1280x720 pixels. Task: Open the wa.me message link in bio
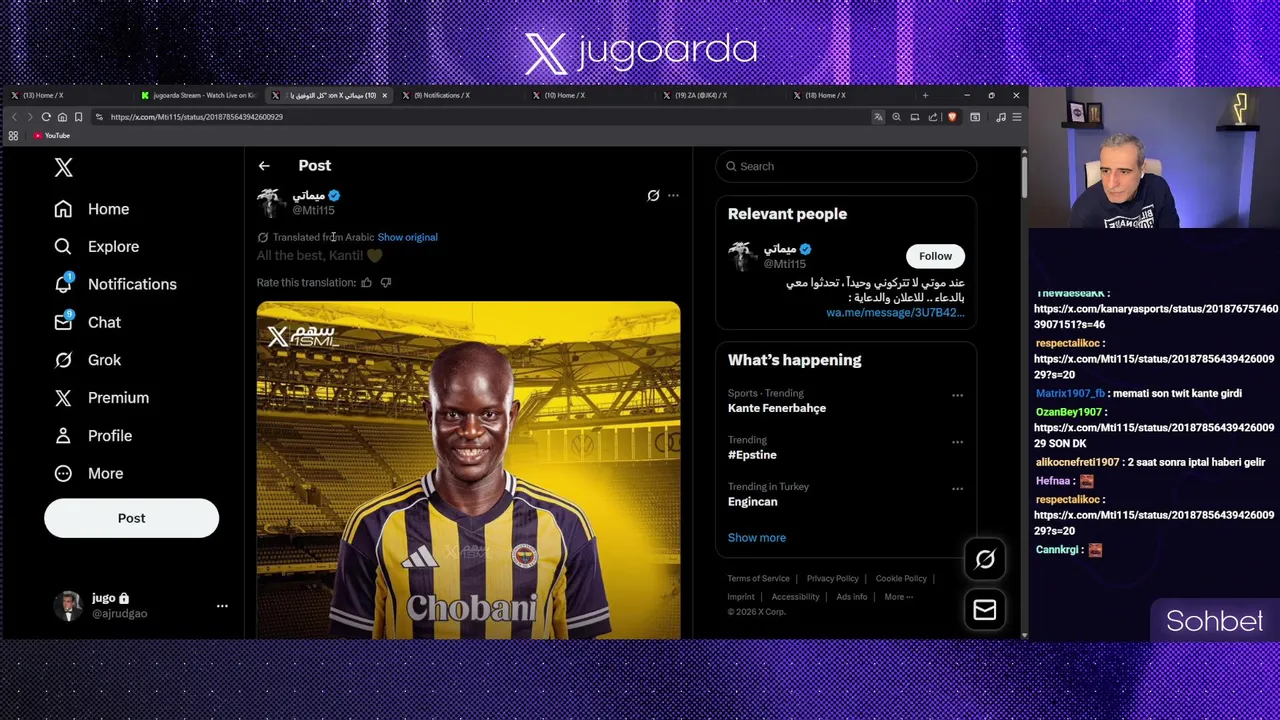[895, 313]
